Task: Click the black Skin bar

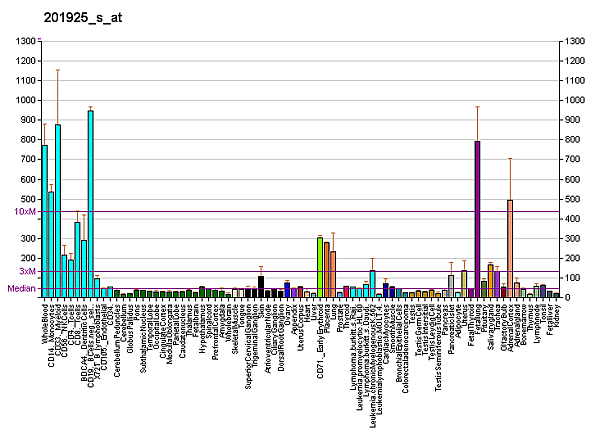Action: (x=261, y=286)
